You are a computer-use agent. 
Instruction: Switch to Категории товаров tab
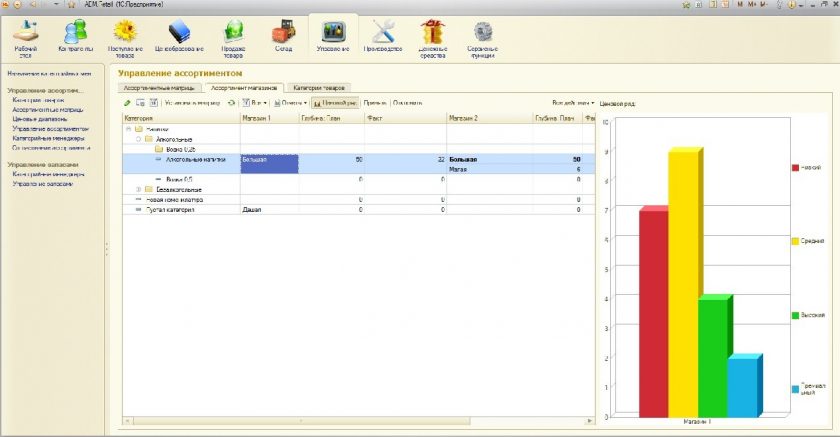point(319,88)
